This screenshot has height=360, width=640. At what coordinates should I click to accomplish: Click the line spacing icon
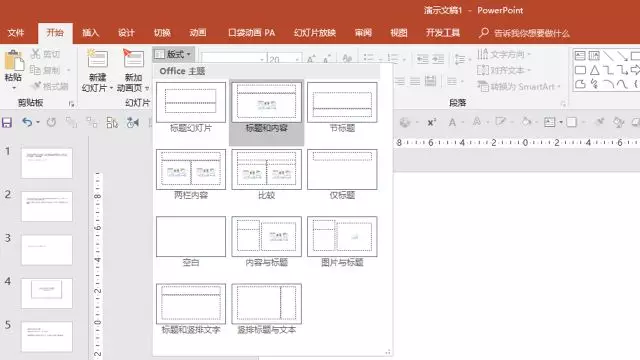click(x=460, y=59)
